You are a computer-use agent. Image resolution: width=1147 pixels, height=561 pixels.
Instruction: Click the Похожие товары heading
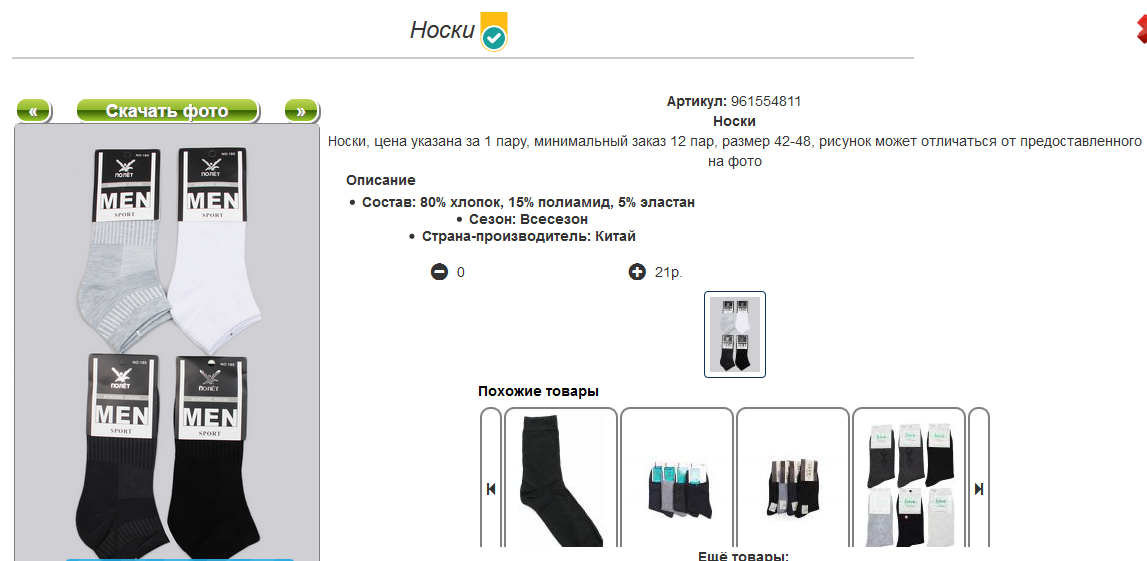538,391
